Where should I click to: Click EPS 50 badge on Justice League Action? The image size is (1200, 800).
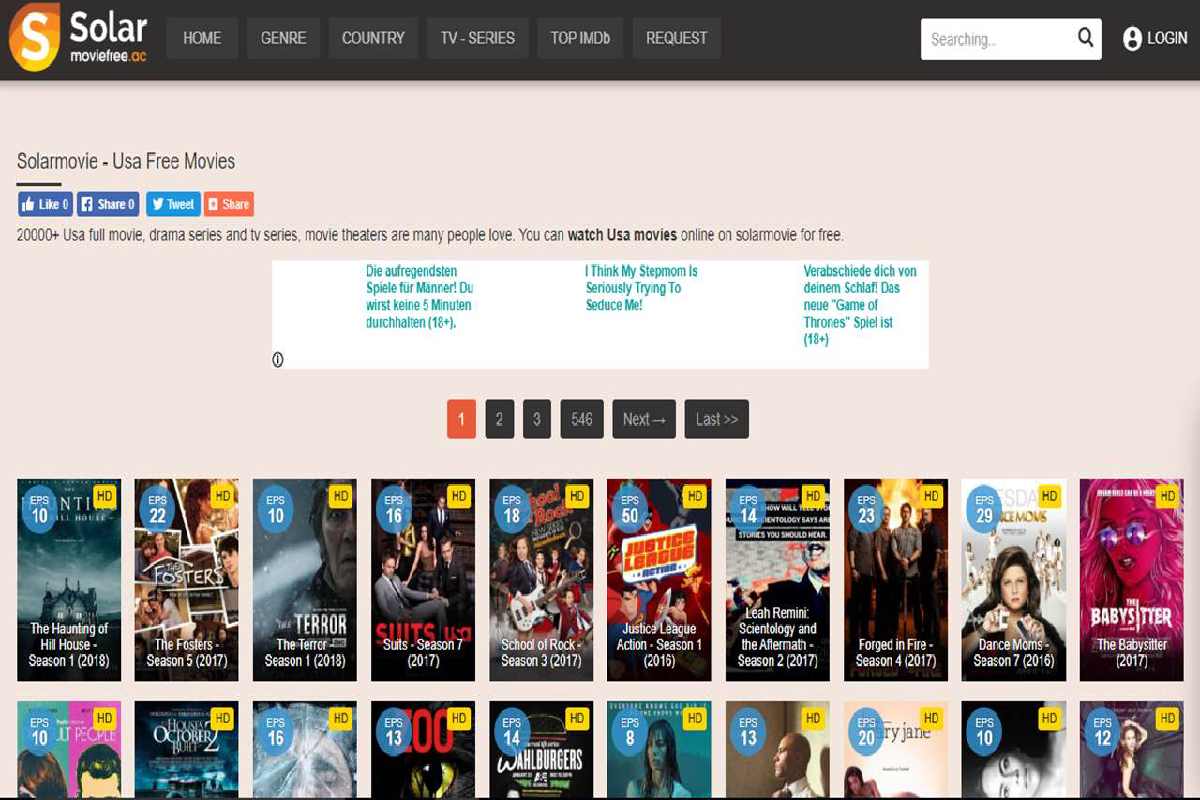pyautogui.click(x=630, y=509)
